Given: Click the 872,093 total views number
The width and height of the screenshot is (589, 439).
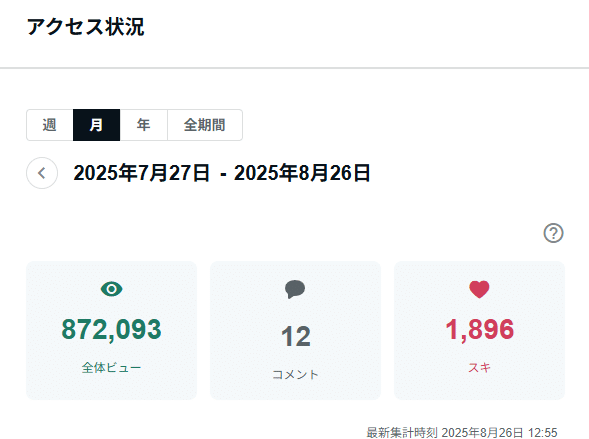Looking at the screenshot, I should (112, 329).
